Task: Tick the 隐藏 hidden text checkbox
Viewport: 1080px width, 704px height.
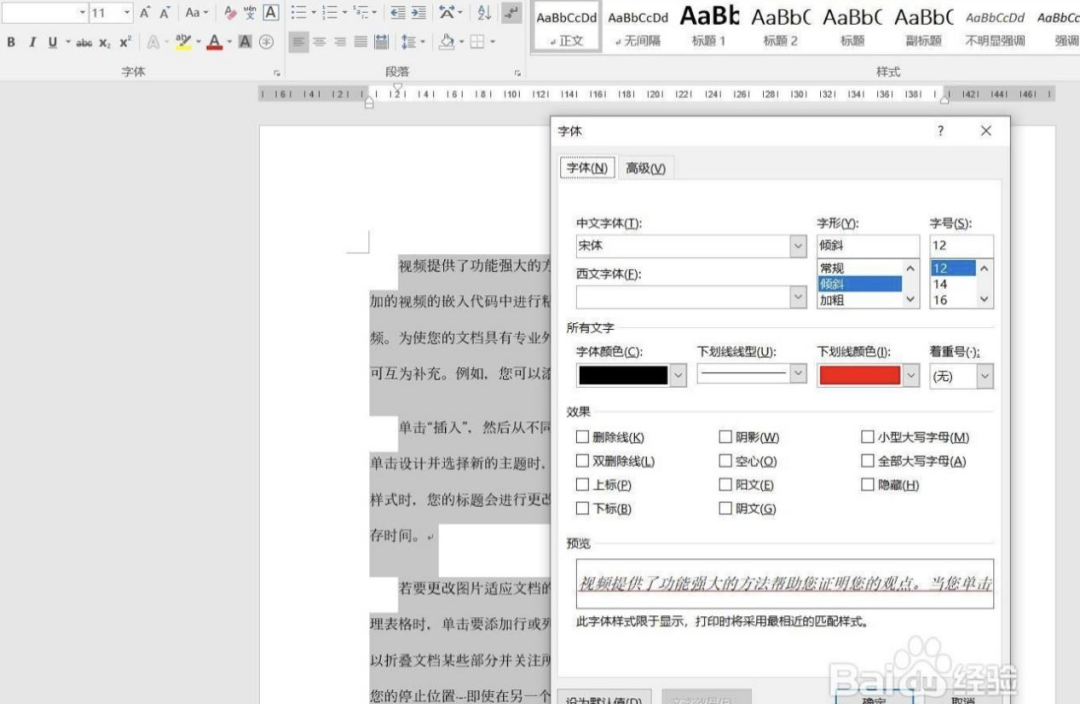Action: coord(868,485)
